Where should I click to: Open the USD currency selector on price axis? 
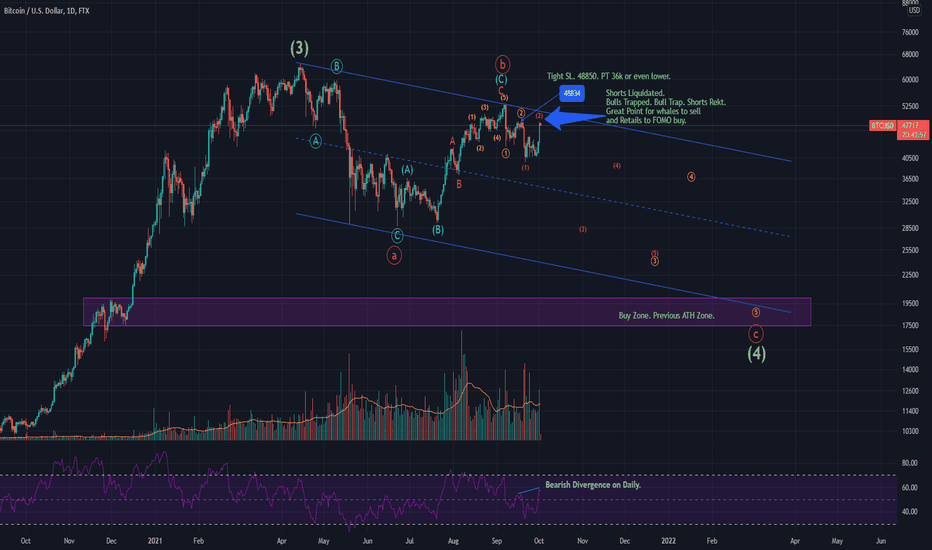(x=914, y=11)
